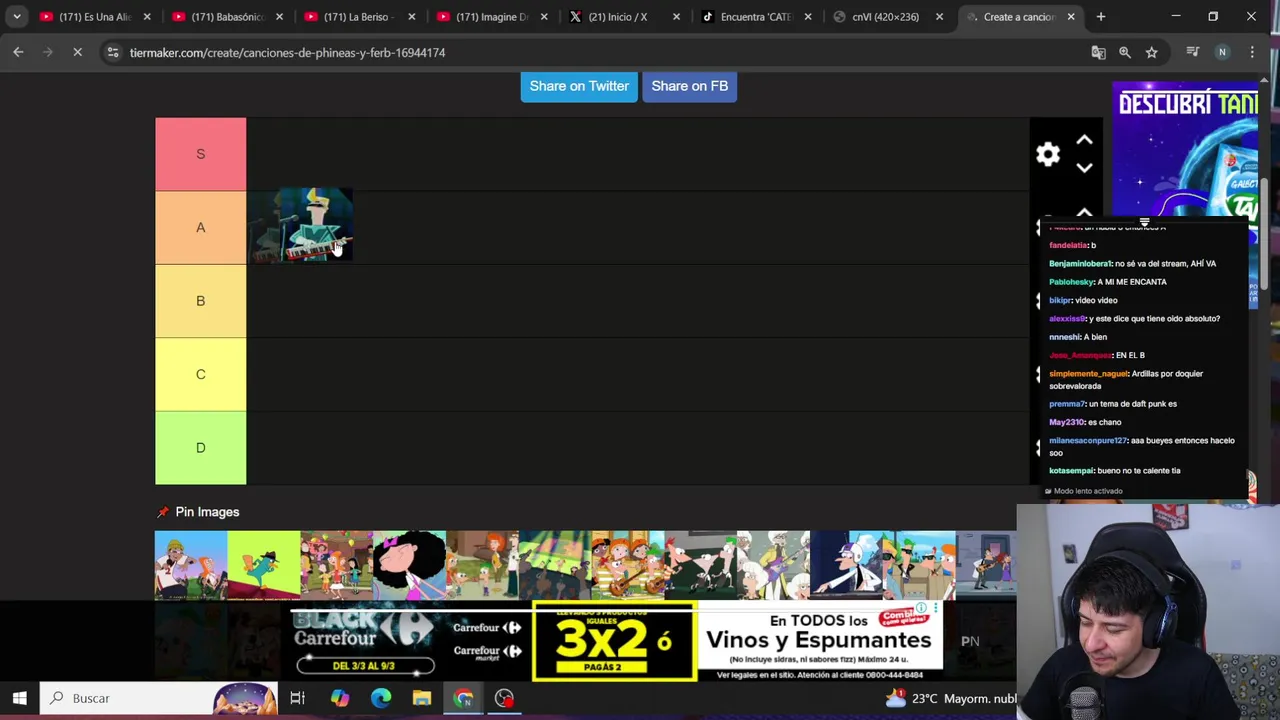The width and height of the screenshot is (1280, 720).
Task: Select the green D tier label
Action: click(200, 448)
